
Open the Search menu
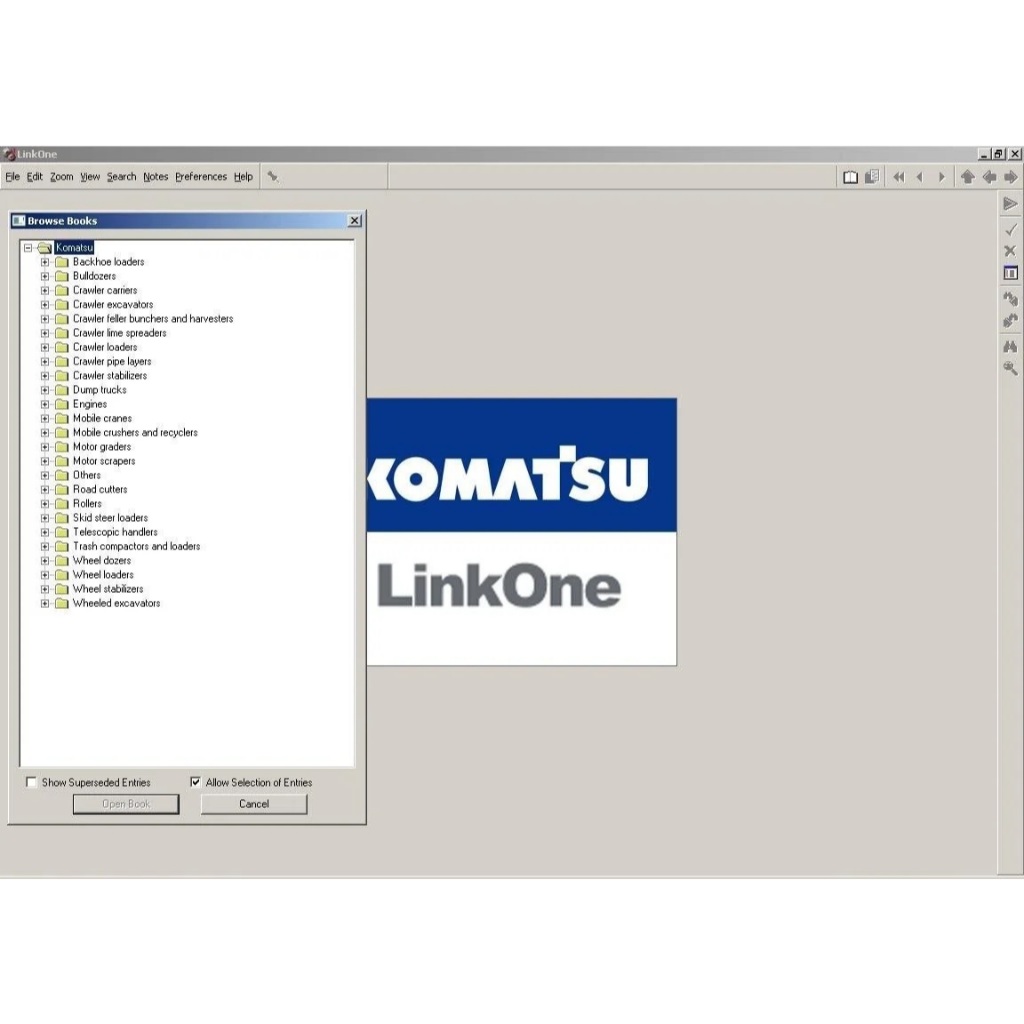pyautogui.click(x=120, y=176)
